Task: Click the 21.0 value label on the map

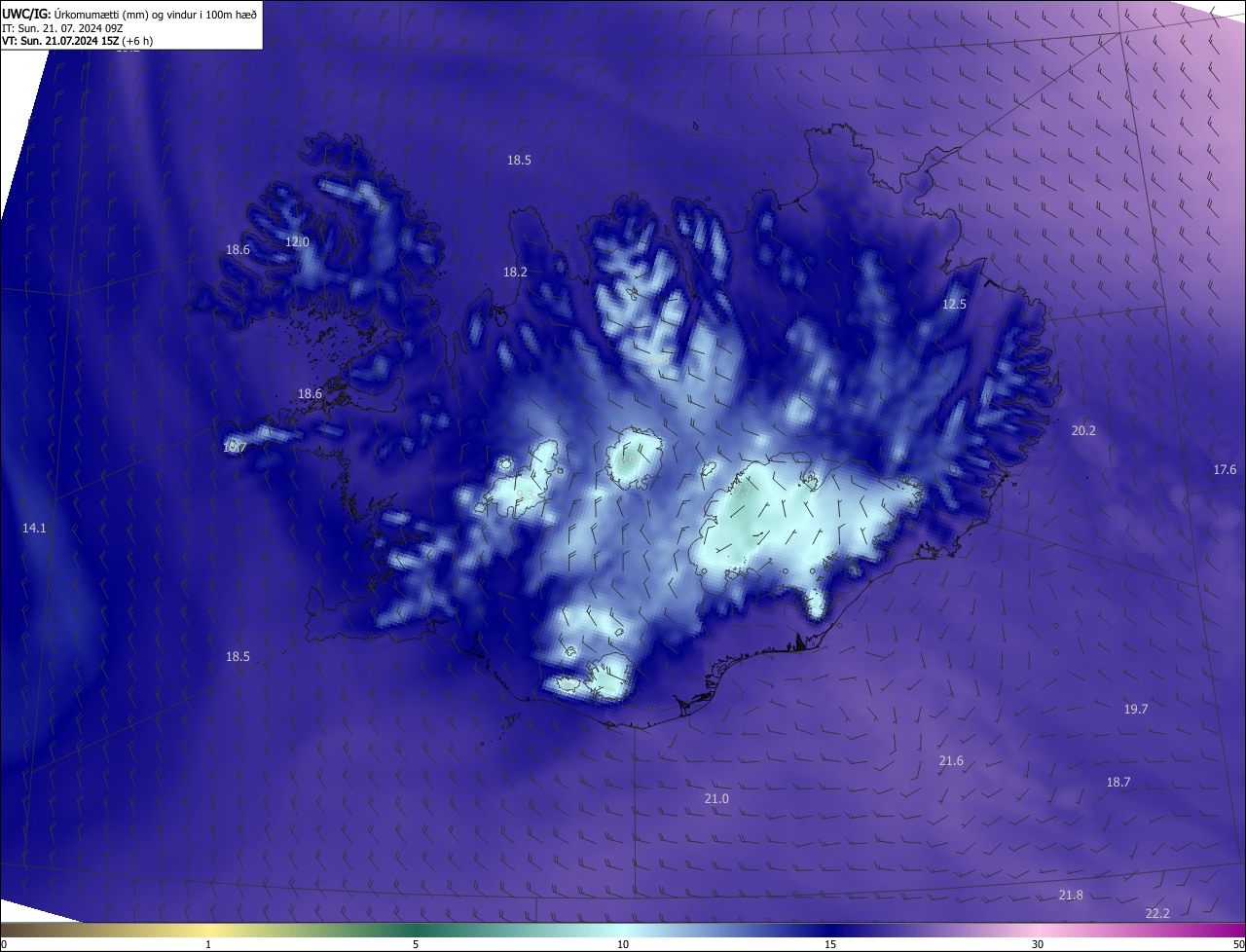Action: click(716, 799)
